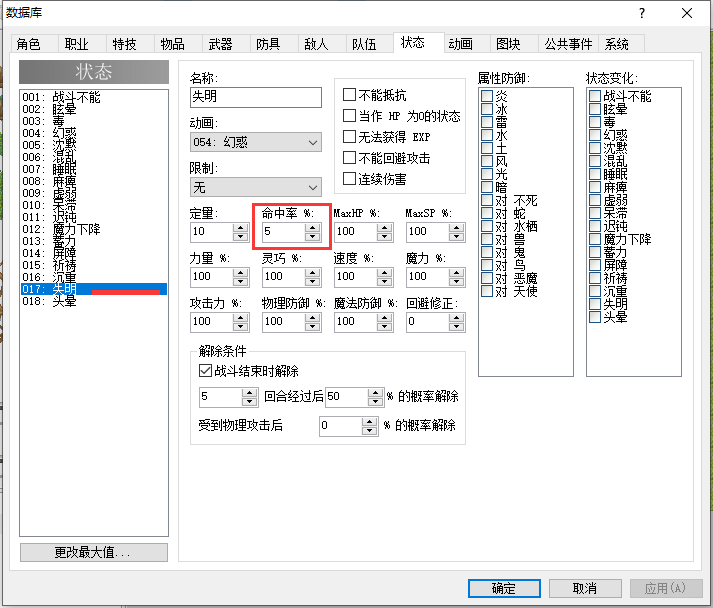713x608 pixels.
Task: Decrease the 定量 spinner value
Action: (x=240, y=236)
